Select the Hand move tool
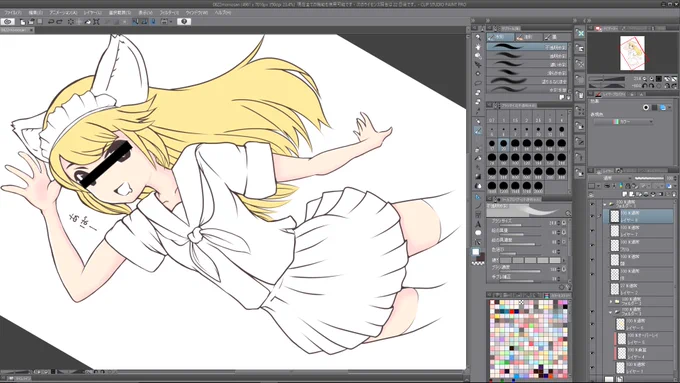680x383 pixels. [x=478, y=46]
